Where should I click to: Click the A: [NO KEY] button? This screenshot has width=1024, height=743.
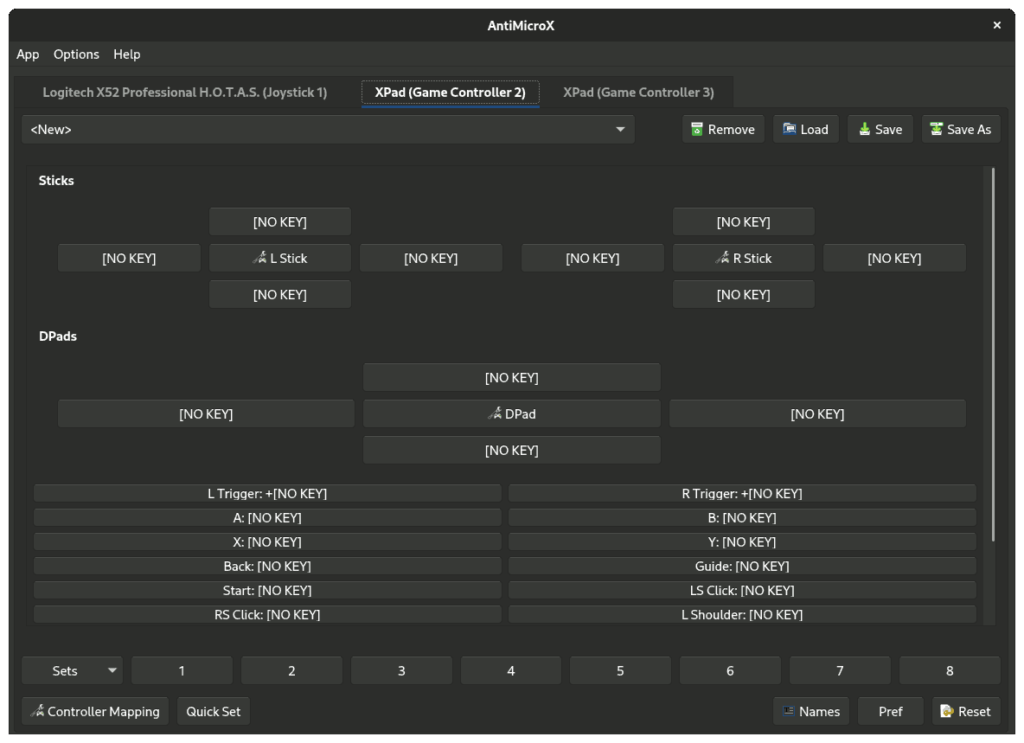pyautogui.click(x=267, y=518)
